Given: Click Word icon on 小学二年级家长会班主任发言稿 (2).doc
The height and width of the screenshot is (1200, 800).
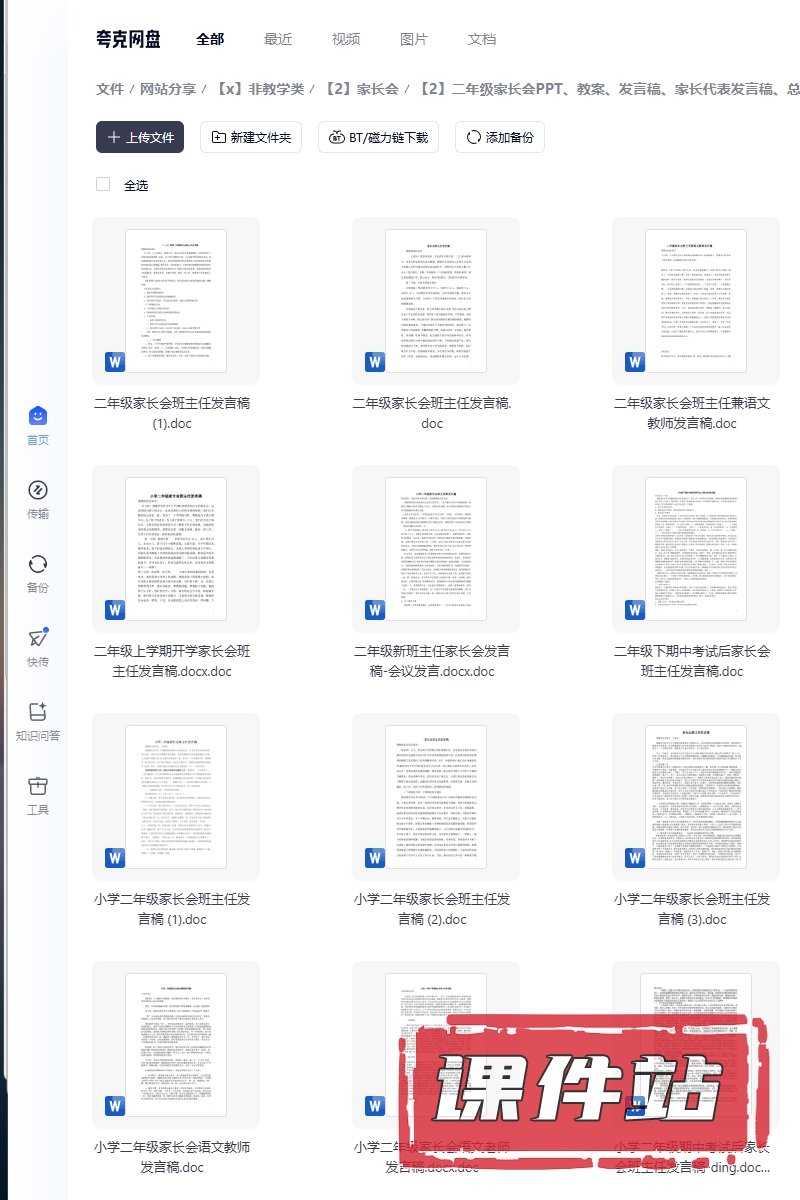Looking at the screenshot, I should tap(375, 857).
